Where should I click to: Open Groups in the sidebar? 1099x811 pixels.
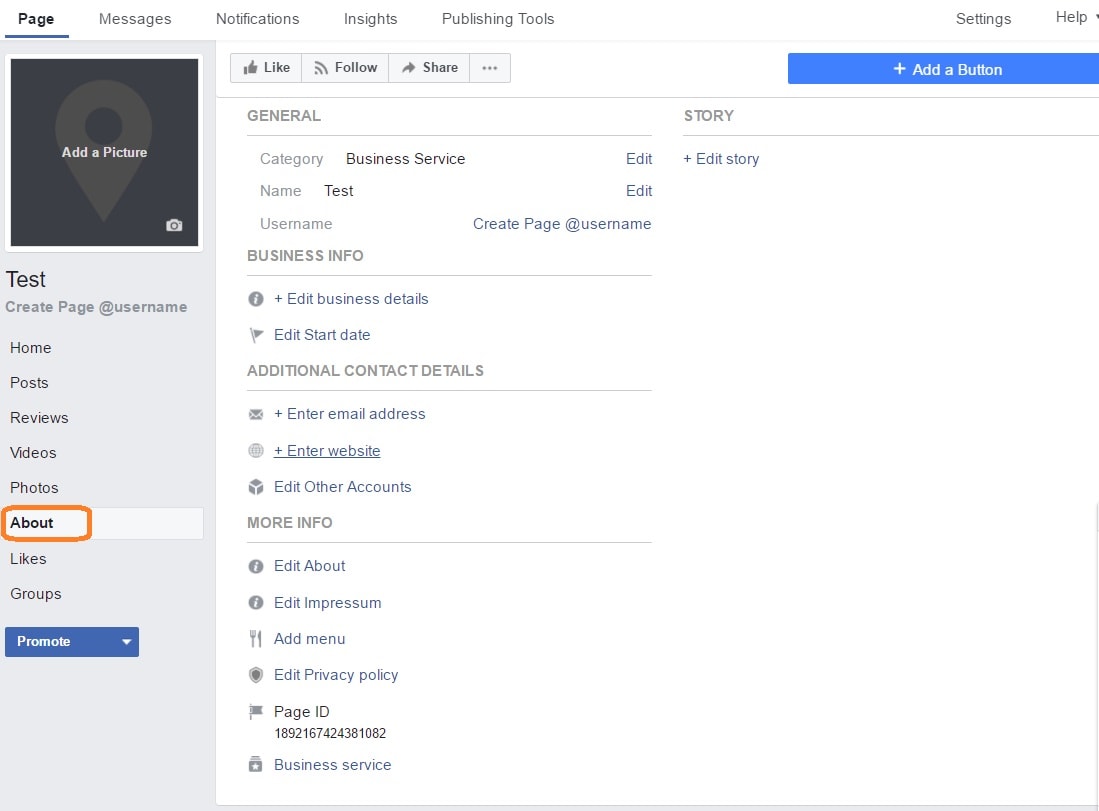36,594
